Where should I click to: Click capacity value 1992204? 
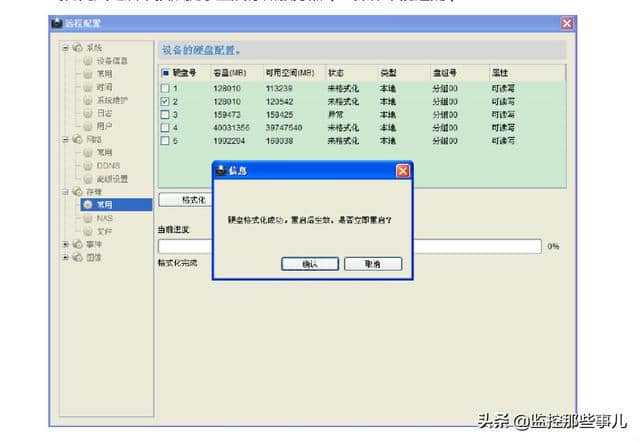point(229,141)
